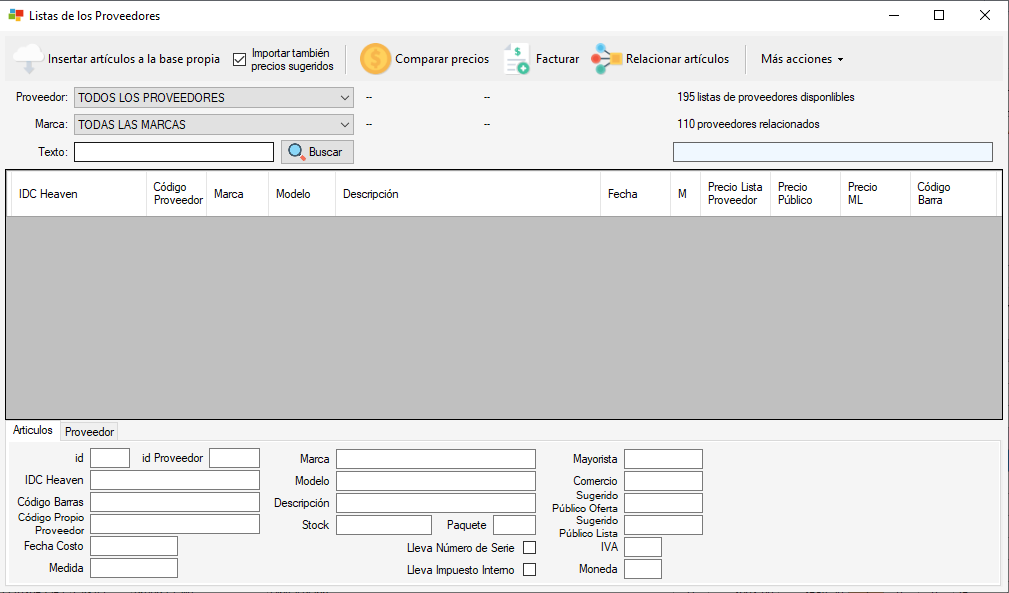Click the Comercio price field
Image resolution: width=1009 pixels, height=593 pixels.
coord(663,481)
